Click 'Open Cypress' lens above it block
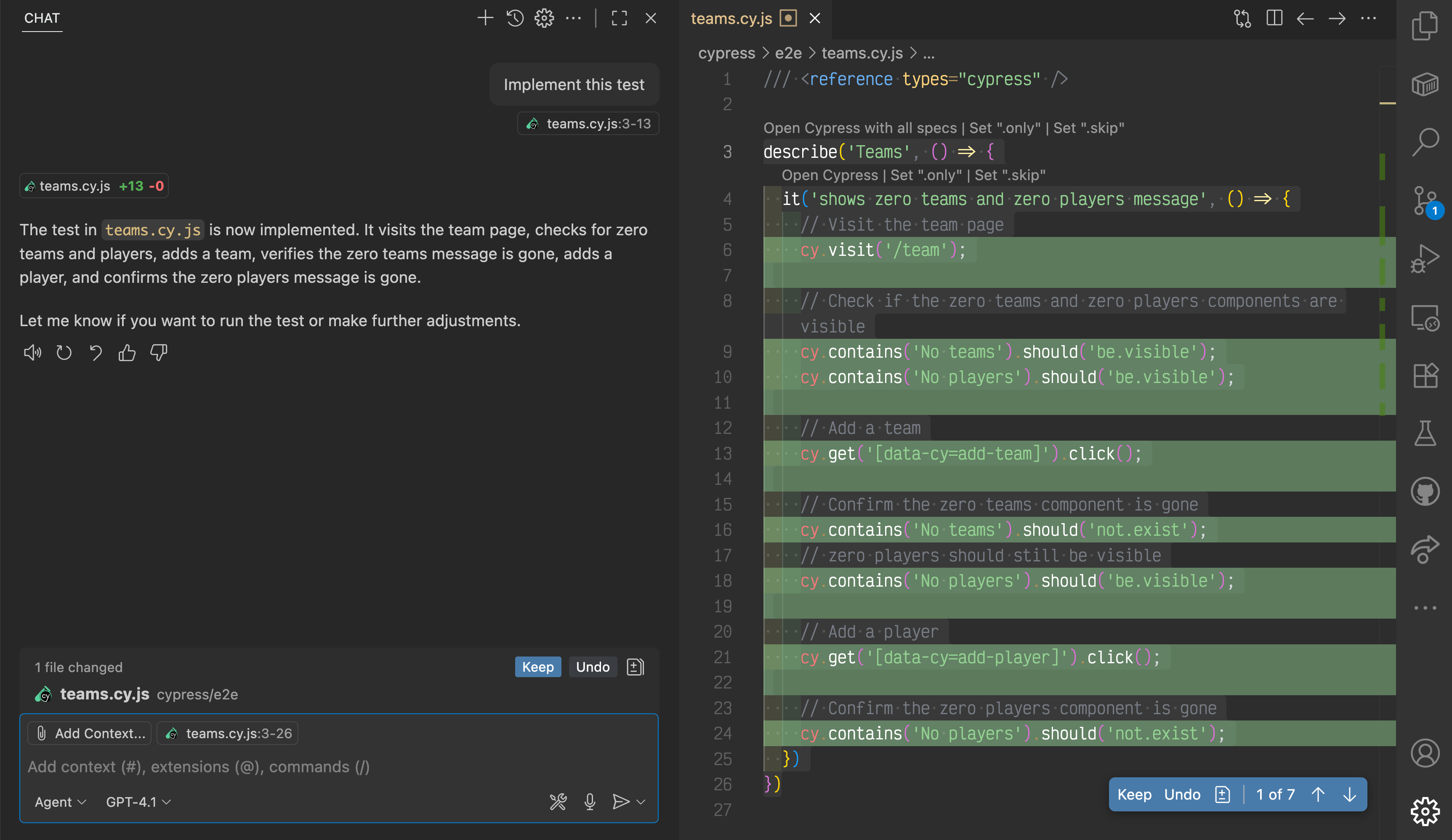 pos(830,175)
